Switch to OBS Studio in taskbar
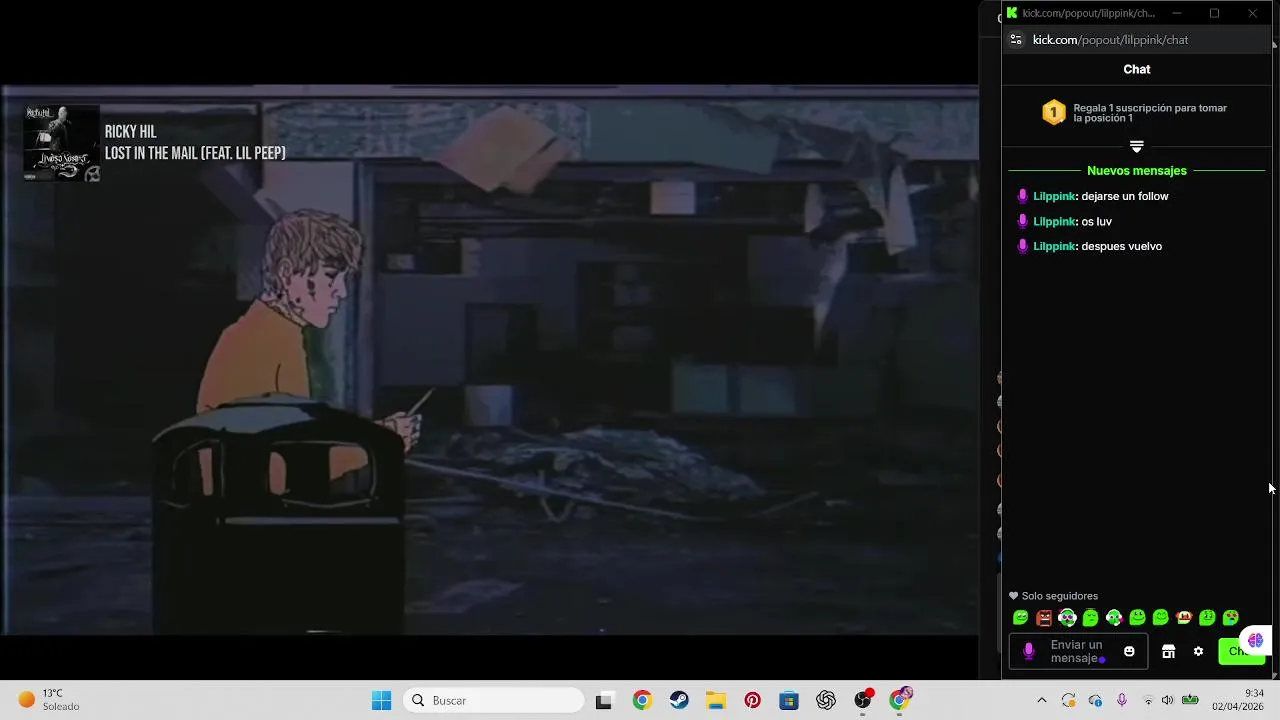 click(x=863, y=700)
